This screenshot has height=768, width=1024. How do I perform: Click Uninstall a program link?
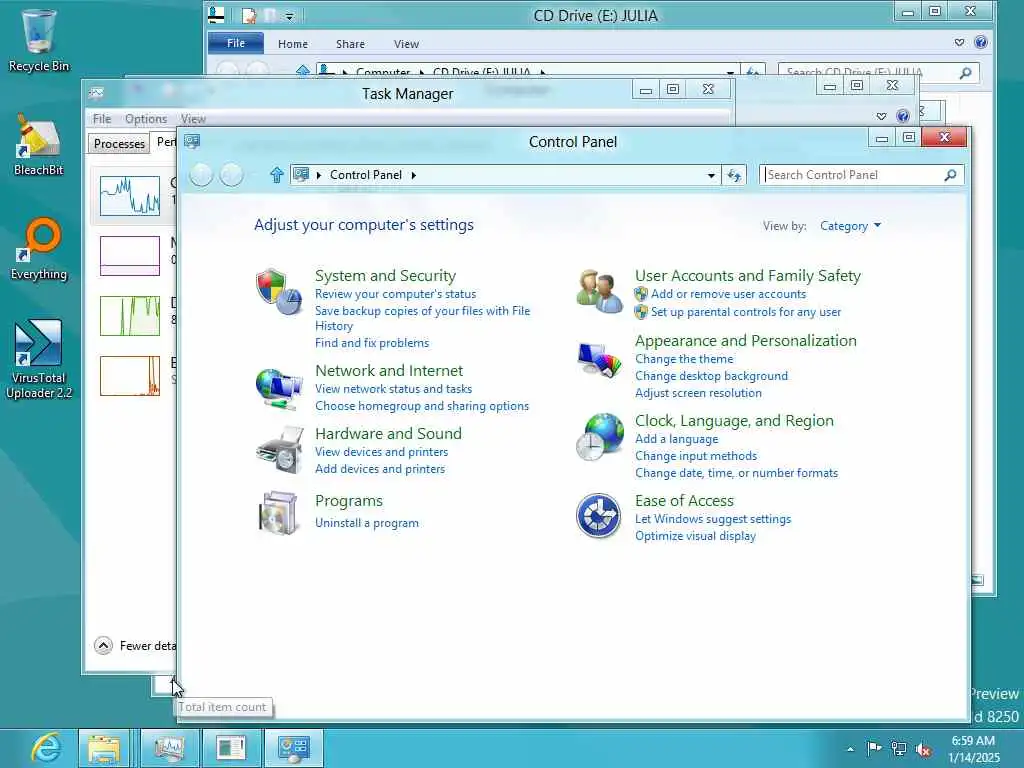(x=366, y=523)
